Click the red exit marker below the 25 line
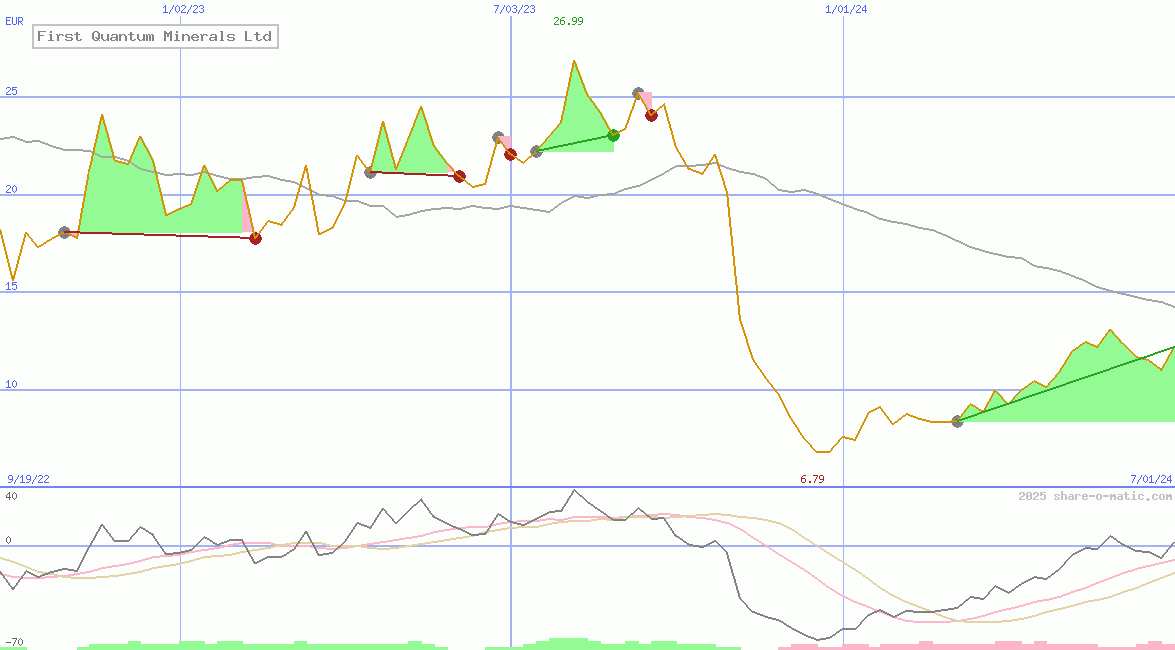This screenshot has width=1175, height=650. pos(652,115)
